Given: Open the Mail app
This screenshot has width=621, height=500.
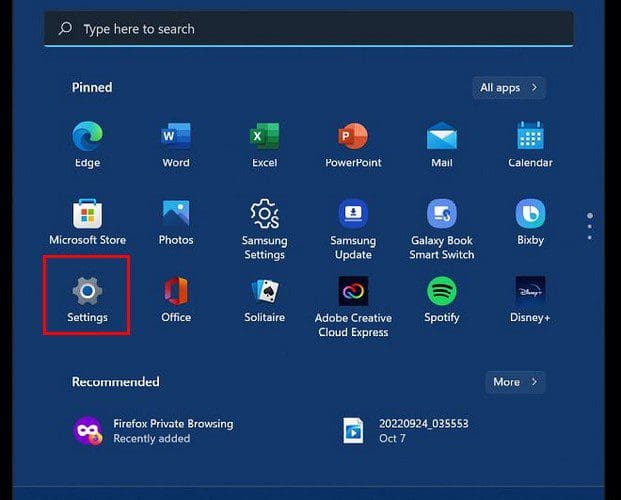Looking at the screenshot, I should 442,145.
